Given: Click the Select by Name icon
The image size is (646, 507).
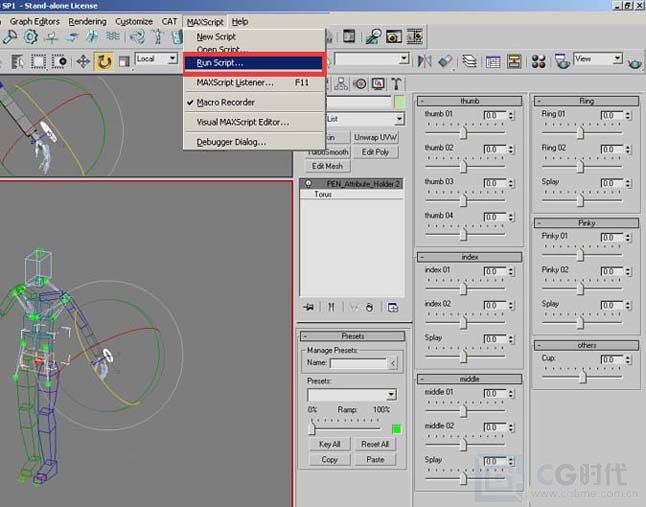Looking at the screenshot, I should [x=17, y=62].
